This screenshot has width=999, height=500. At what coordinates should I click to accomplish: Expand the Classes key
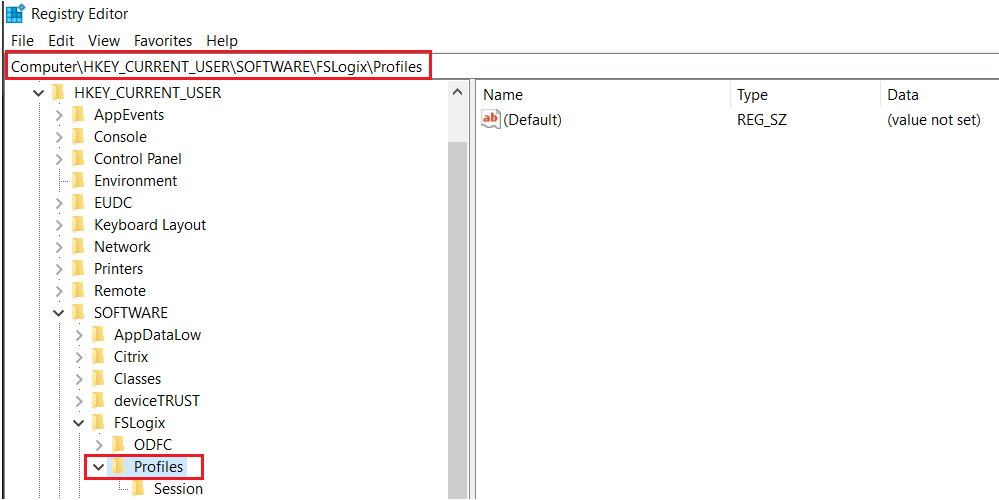coord(79,379)
